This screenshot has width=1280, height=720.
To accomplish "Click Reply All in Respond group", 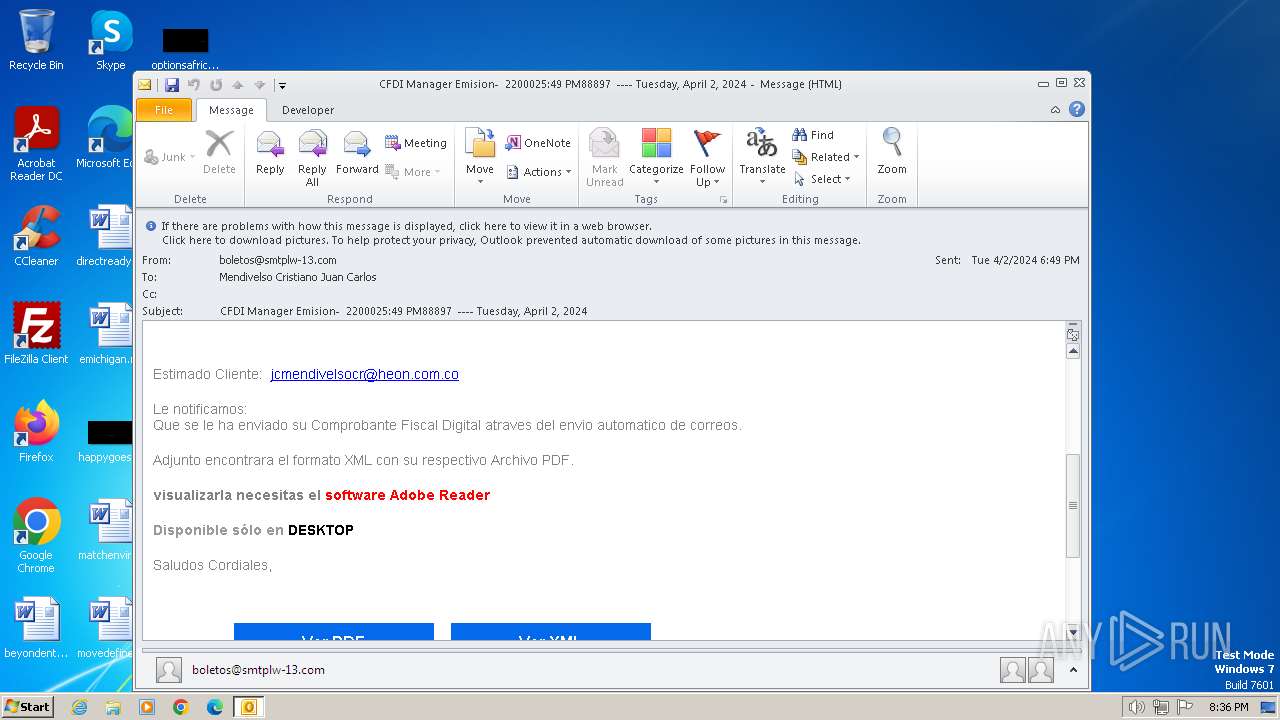I will [x=312, y=157].
